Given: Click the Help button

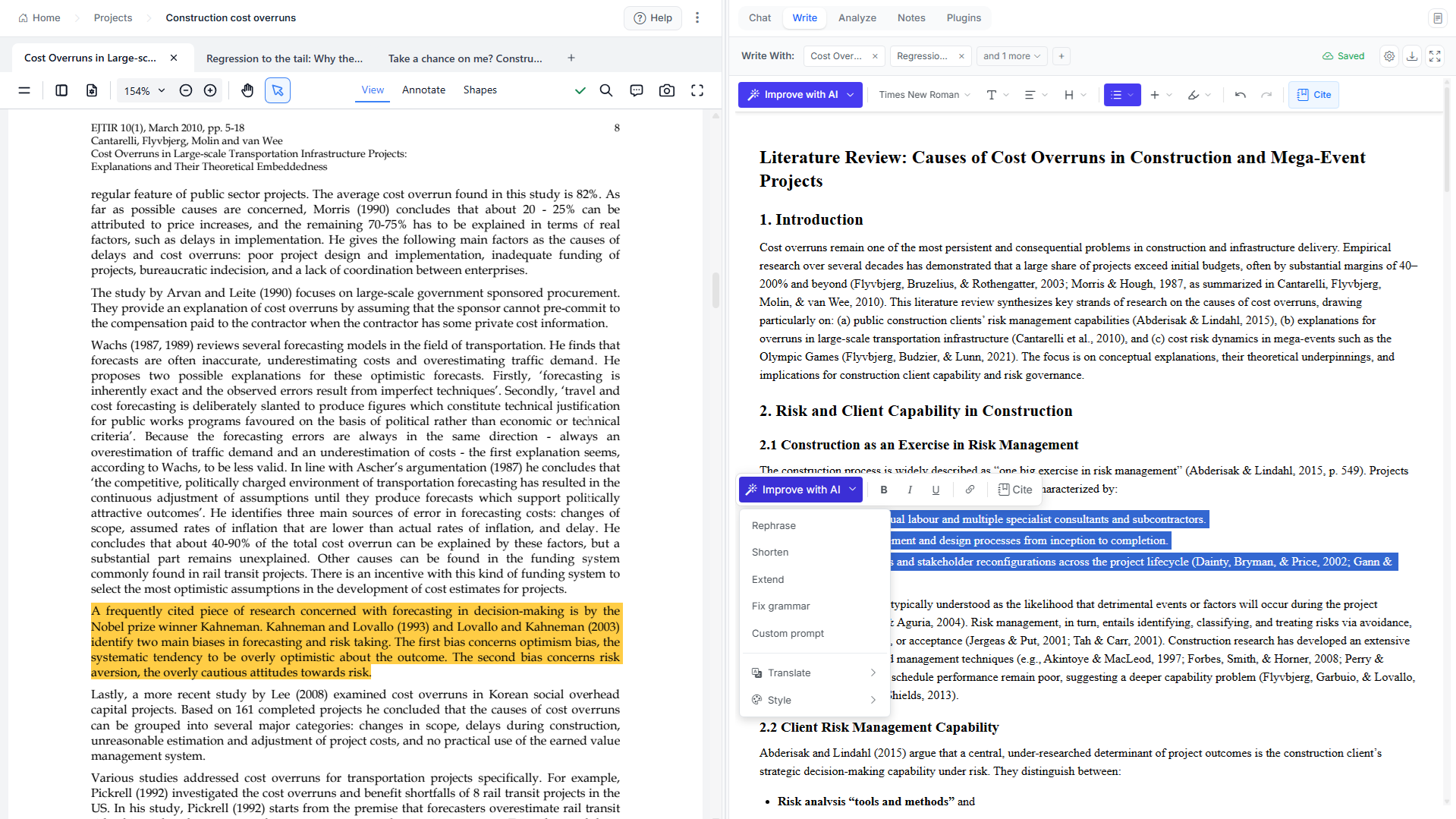Looking at the screenshot, I should pos(653,17).
